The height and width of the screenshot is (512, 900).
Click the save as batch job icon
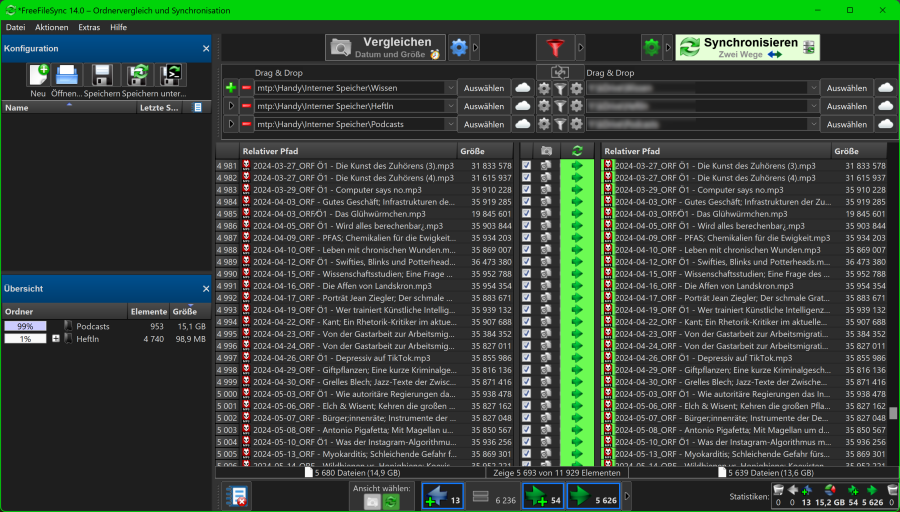(x=171, y=75)
